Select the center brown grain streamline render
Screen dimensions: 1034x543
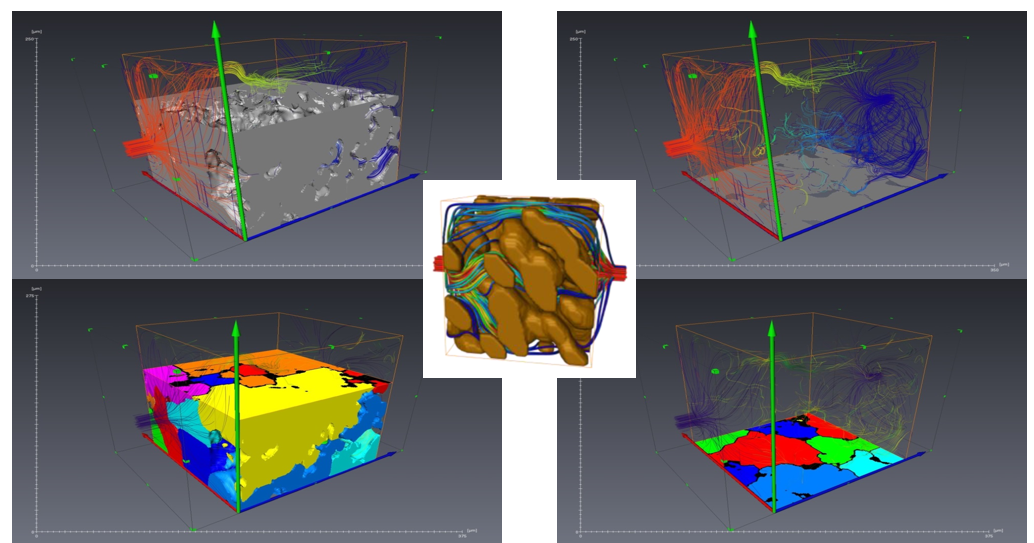coord(529,278)
